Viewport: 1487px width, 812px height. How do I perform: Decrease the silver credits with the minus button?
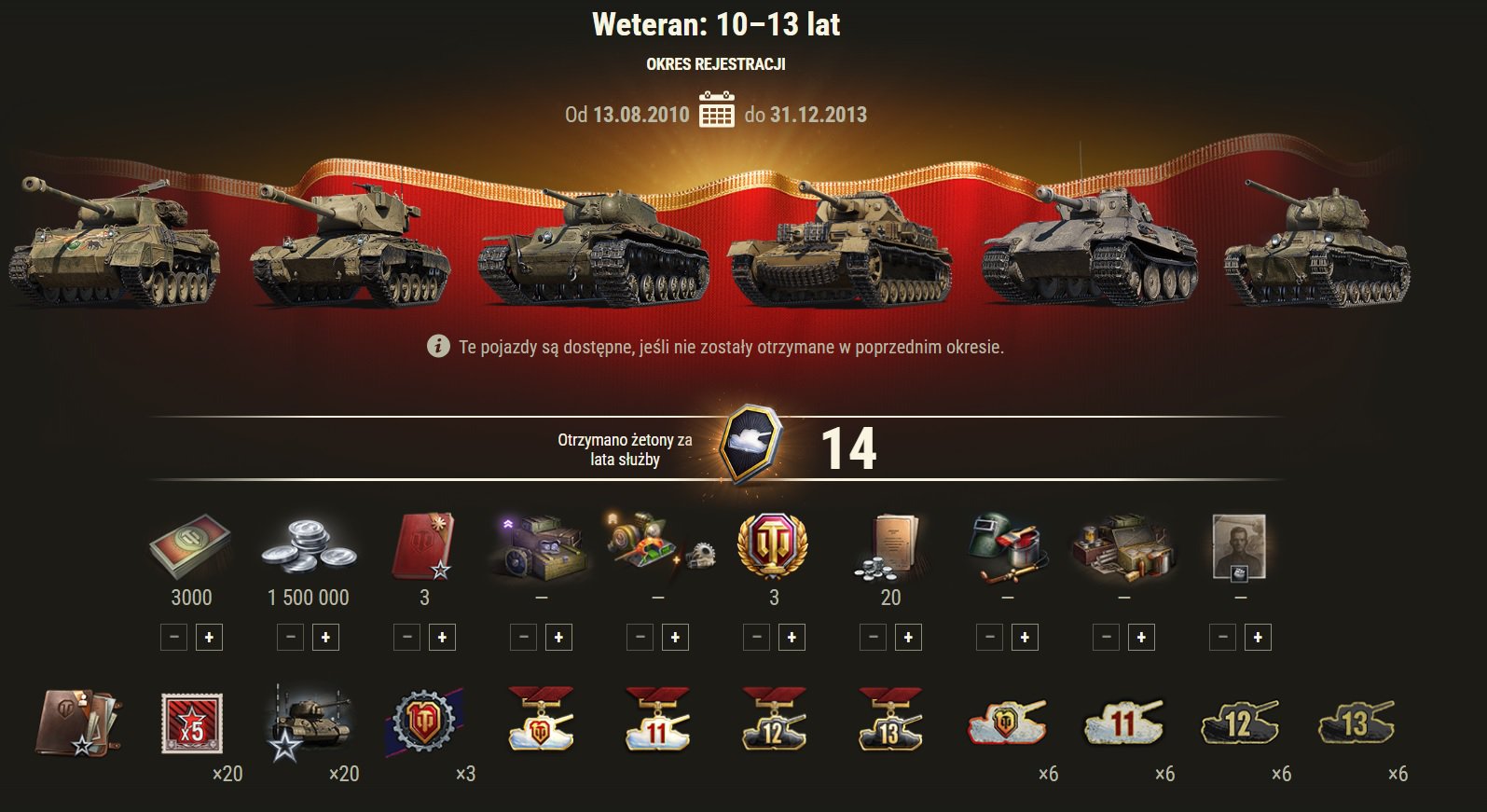291,638
